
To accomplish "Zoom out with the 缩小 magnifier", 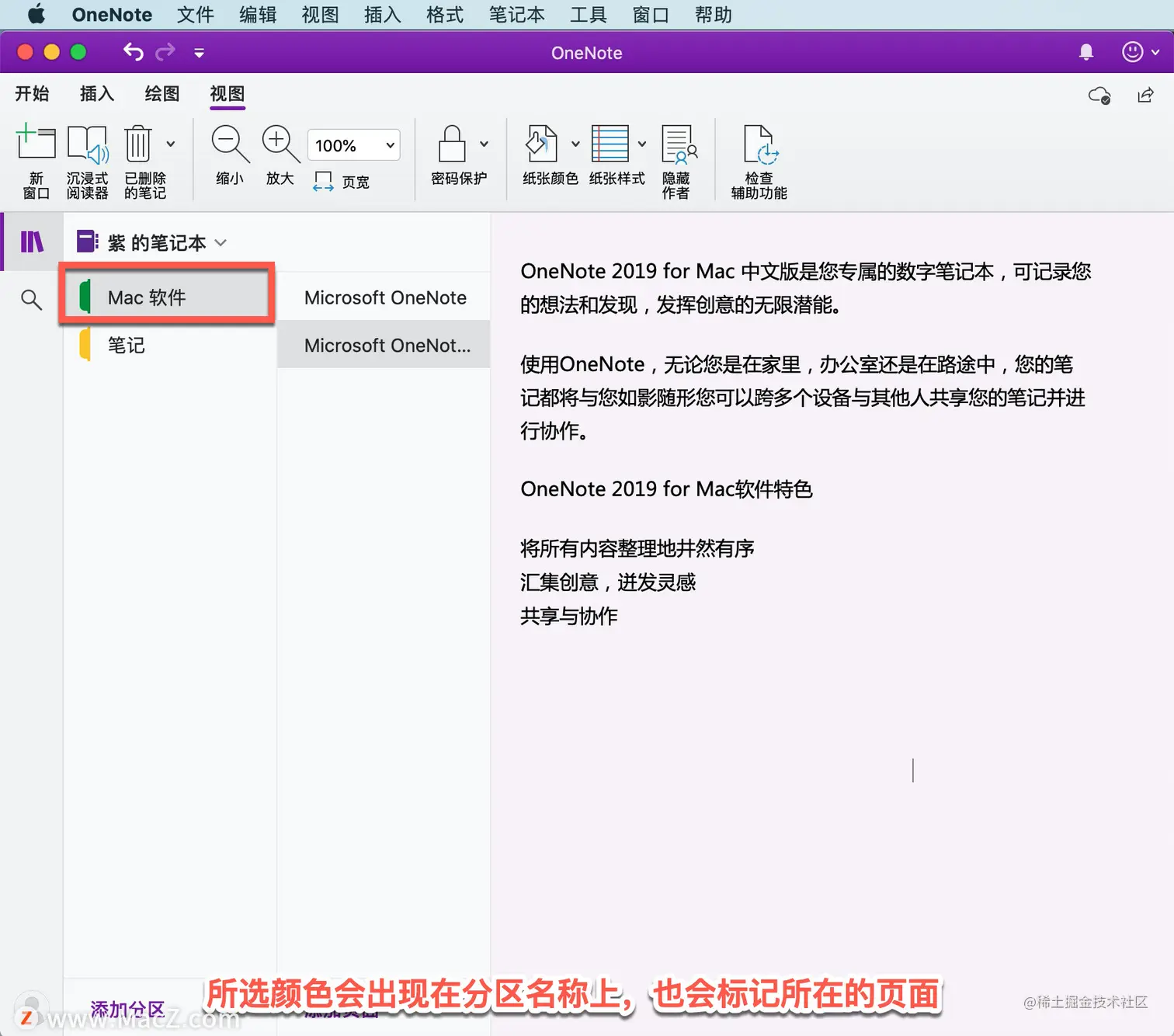I will click(230, 155).
